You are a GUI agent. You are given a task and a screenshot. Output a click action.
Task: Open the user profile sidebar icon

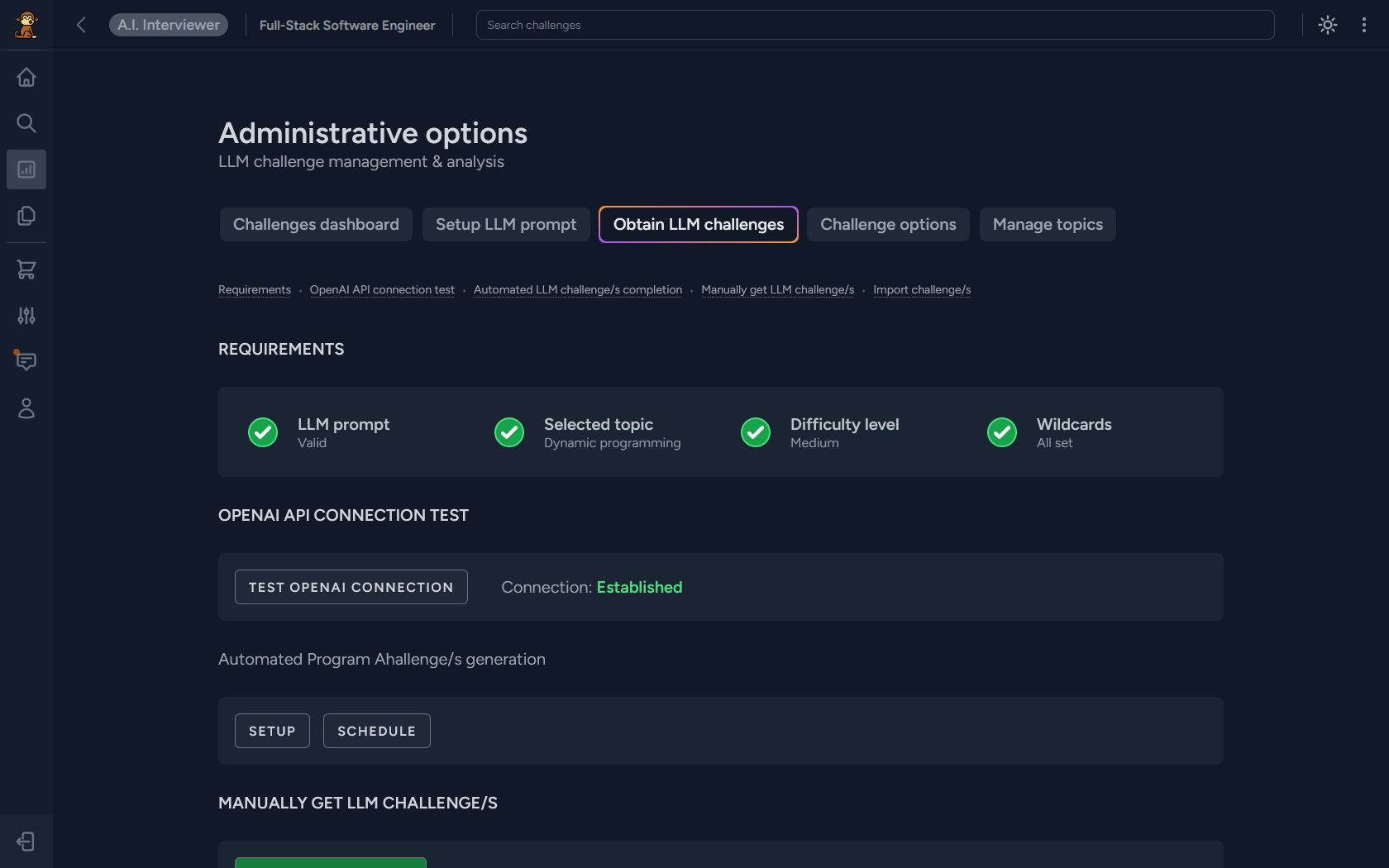[x=26, y=408]
